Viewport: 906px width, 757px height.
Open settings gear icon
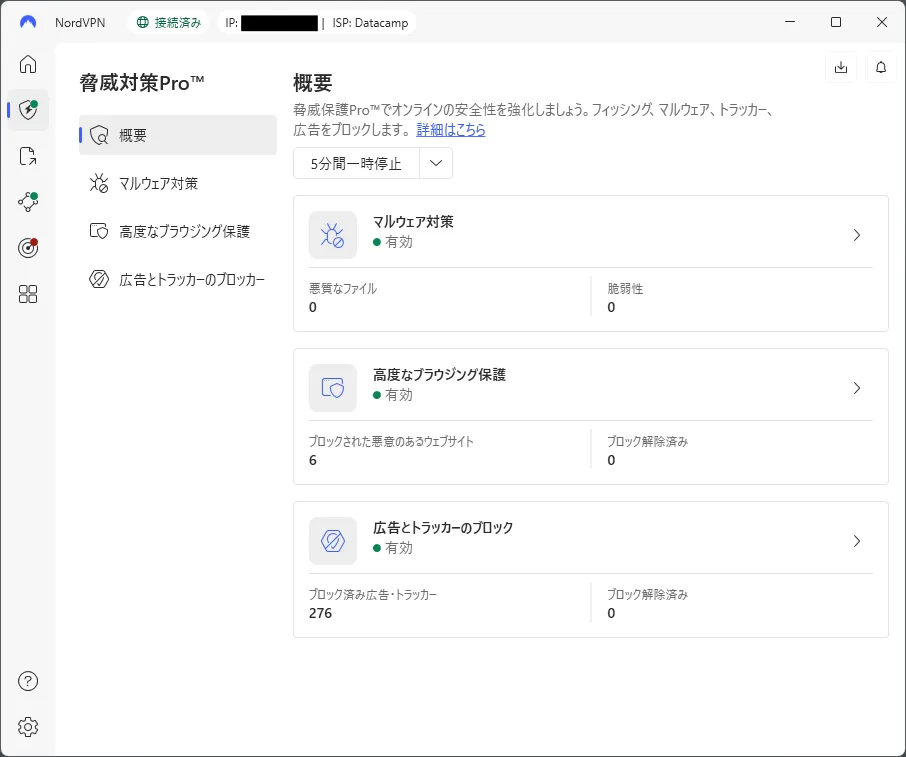tap(28, 727)
